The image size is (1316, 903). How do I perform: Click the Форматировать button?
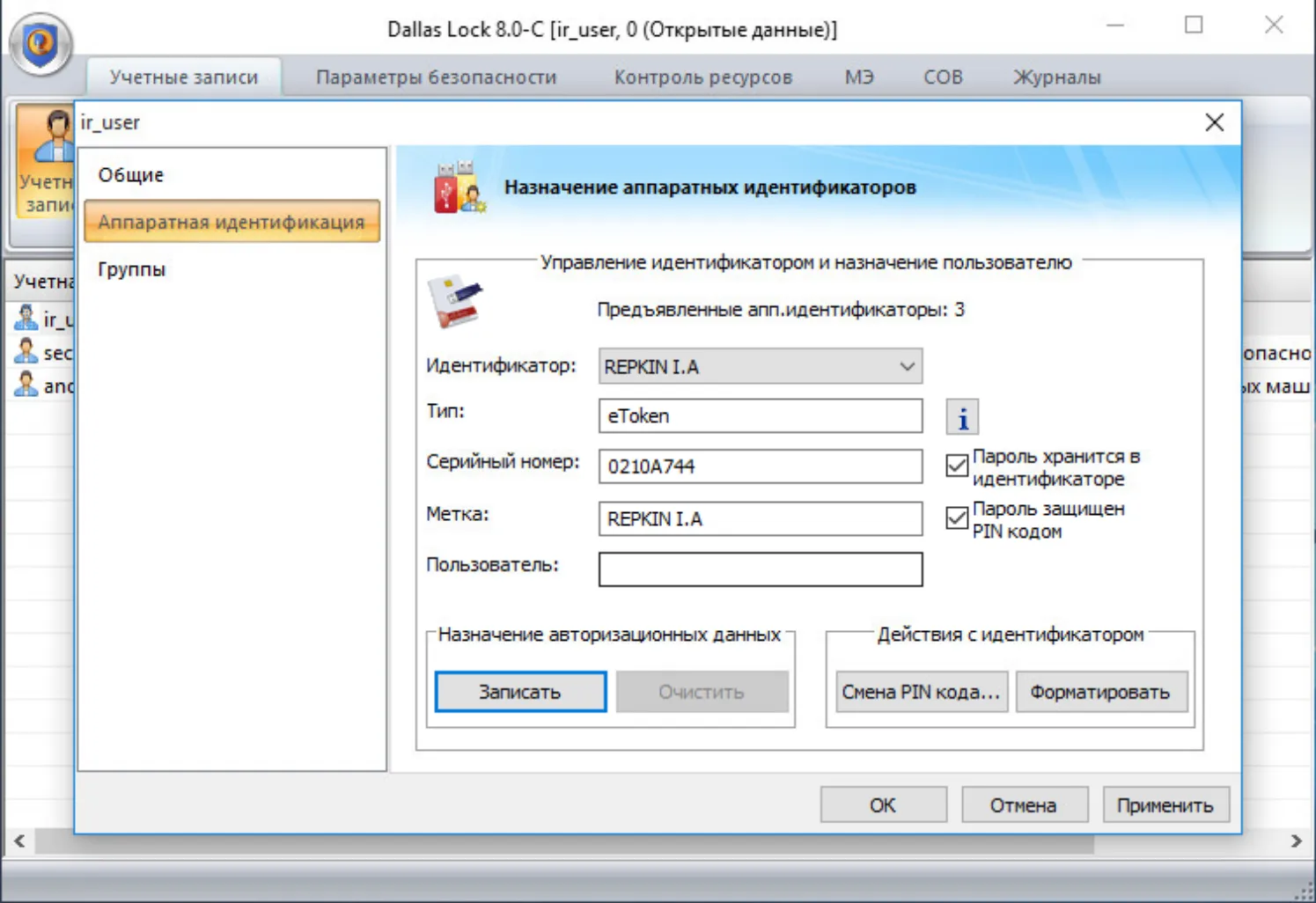coord(1100,692)
